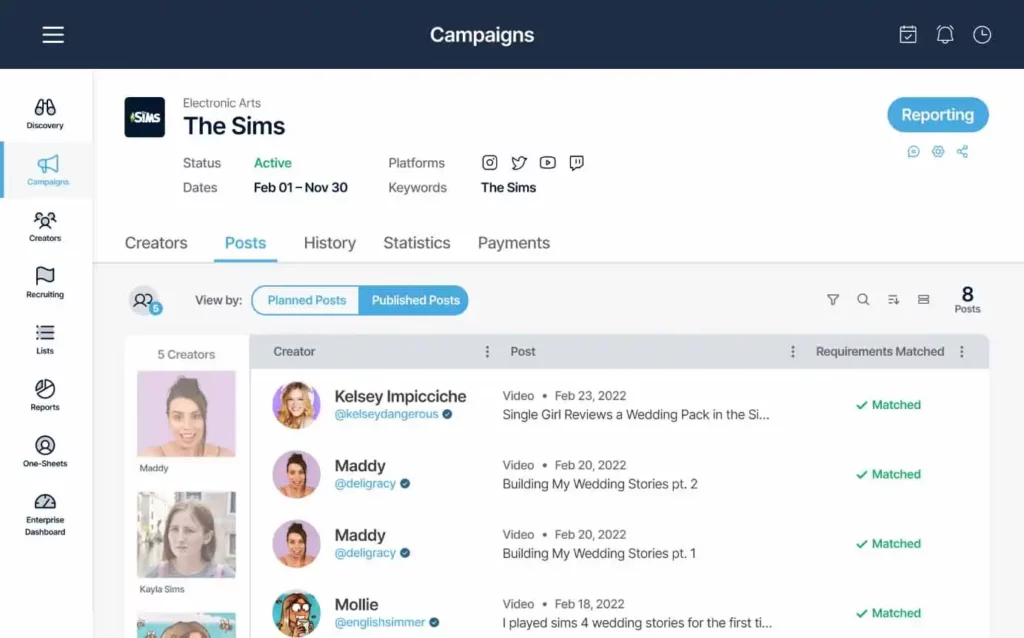Open post 'Single Girl Reviews a Wedding Pack'
Viewport: 1024px width, 638px height.
click(x=635, y=415)
